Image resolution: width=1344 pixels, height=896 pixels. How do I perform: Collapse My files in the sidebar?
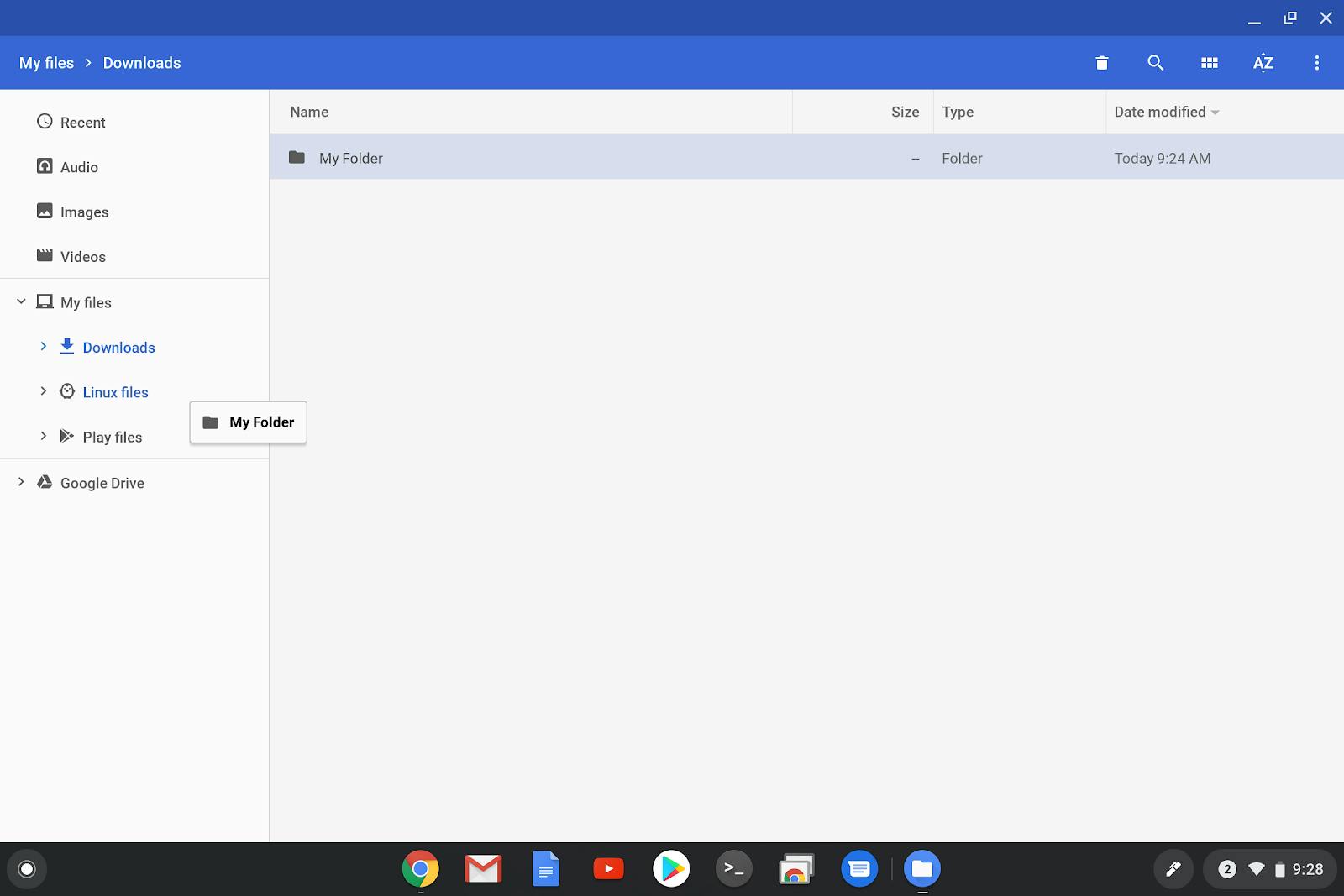point(20,301)
